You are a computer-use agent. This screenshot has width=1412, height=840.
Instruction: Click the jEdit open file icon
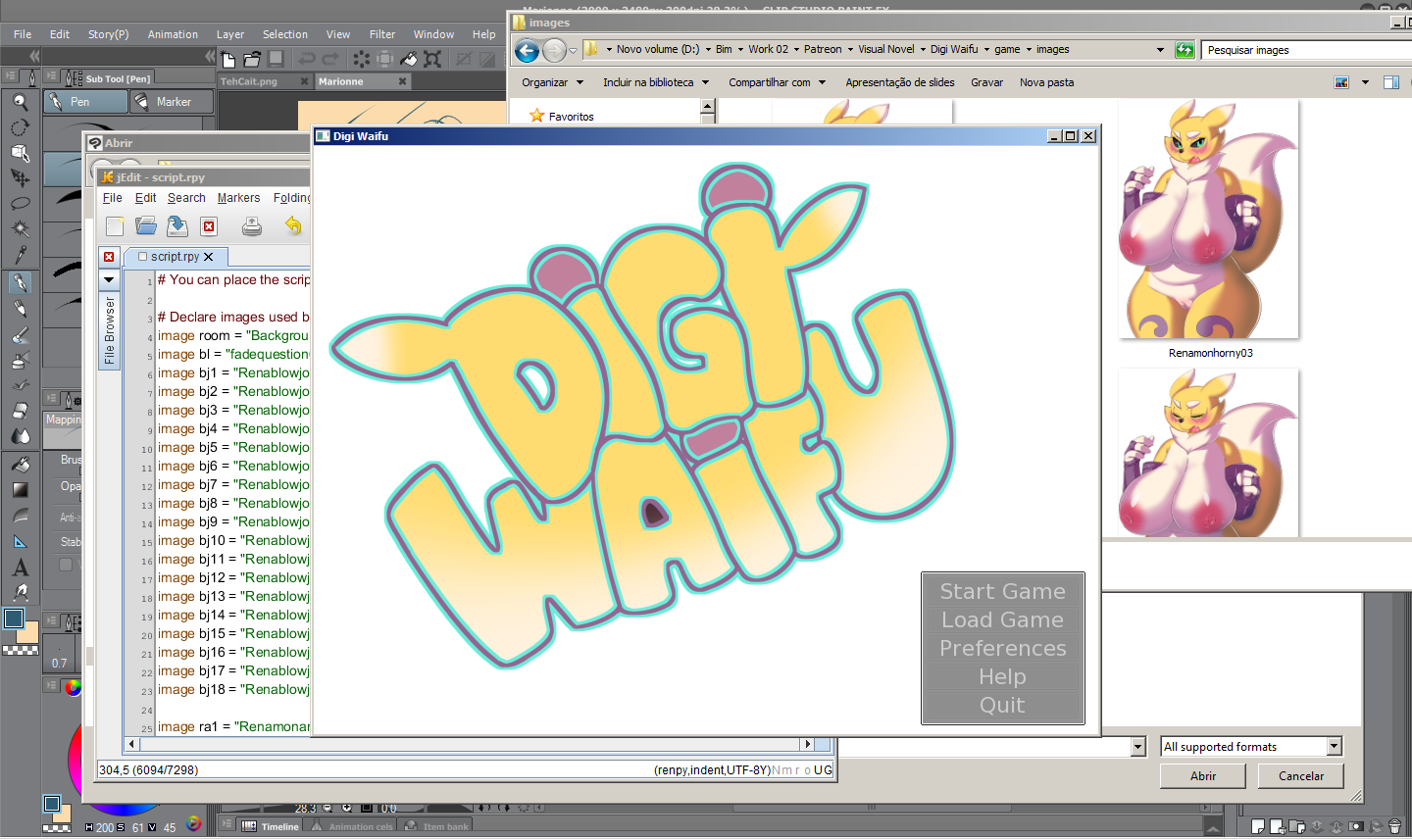coord(146,226)
